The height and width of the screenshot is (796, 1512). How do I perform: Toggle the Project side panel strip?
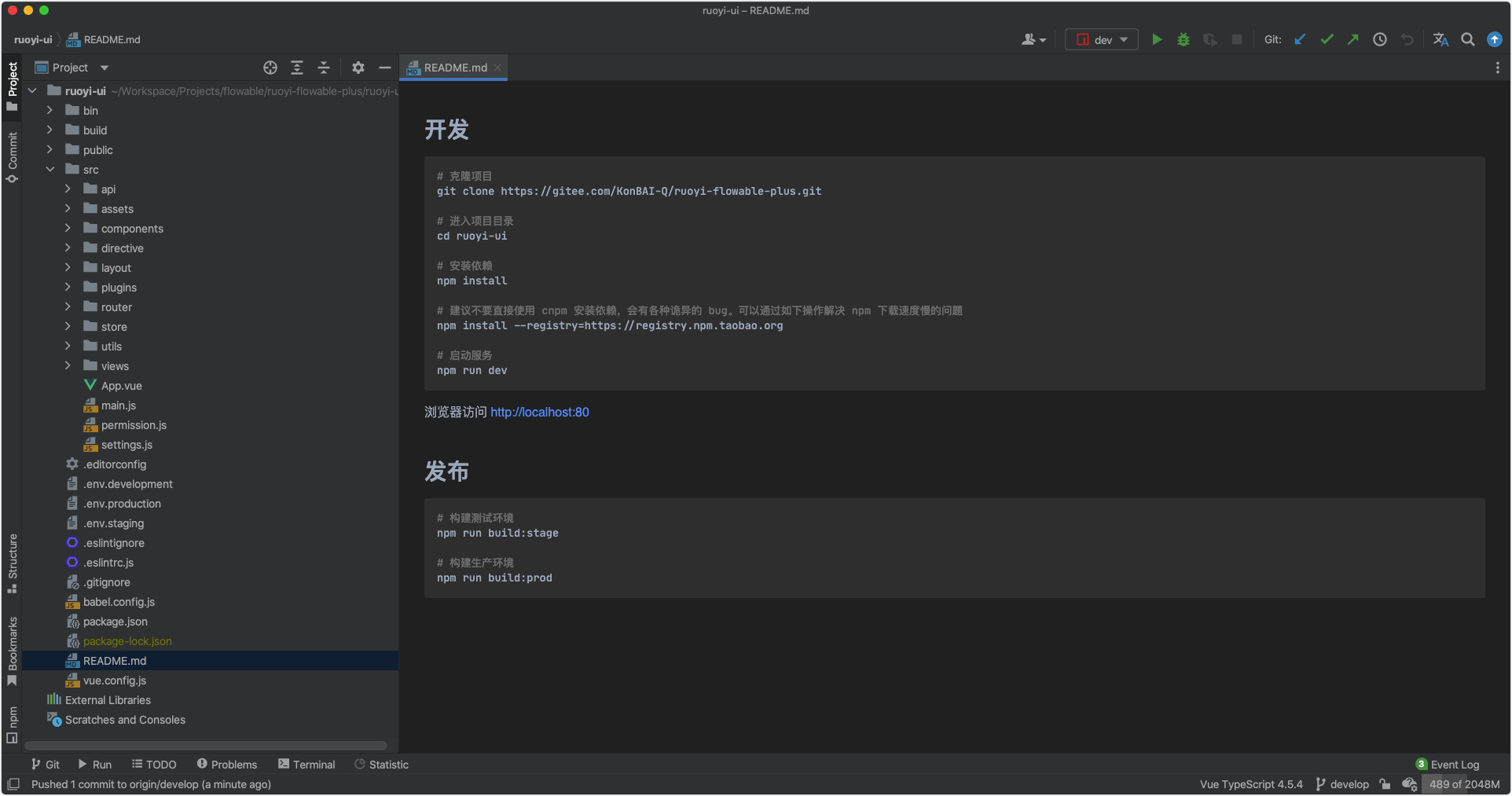pos(12,86)
